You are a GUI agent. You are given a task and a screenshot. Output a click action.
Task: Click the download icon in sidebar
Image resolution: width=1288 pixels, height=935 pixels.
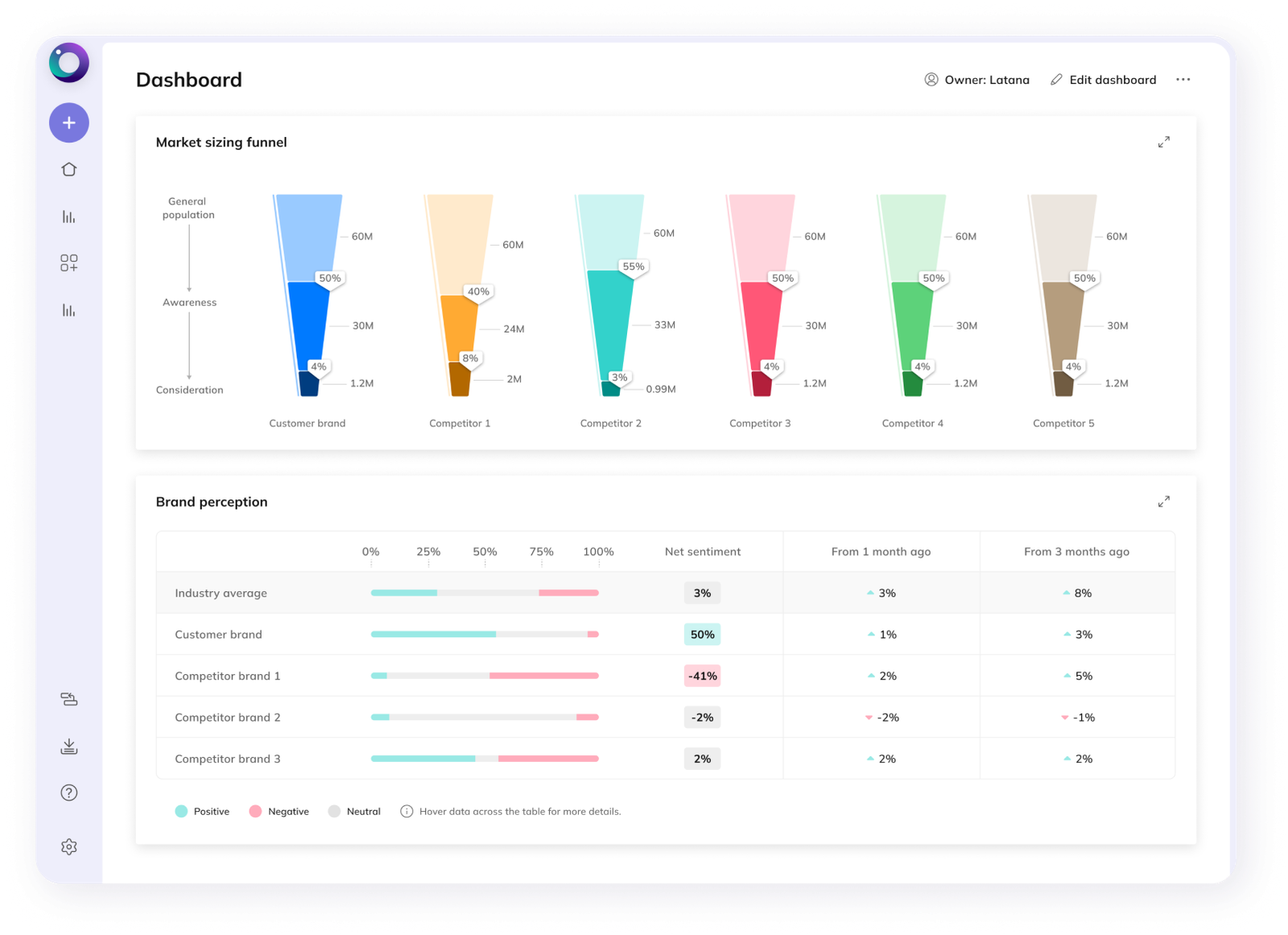(69, 747)
